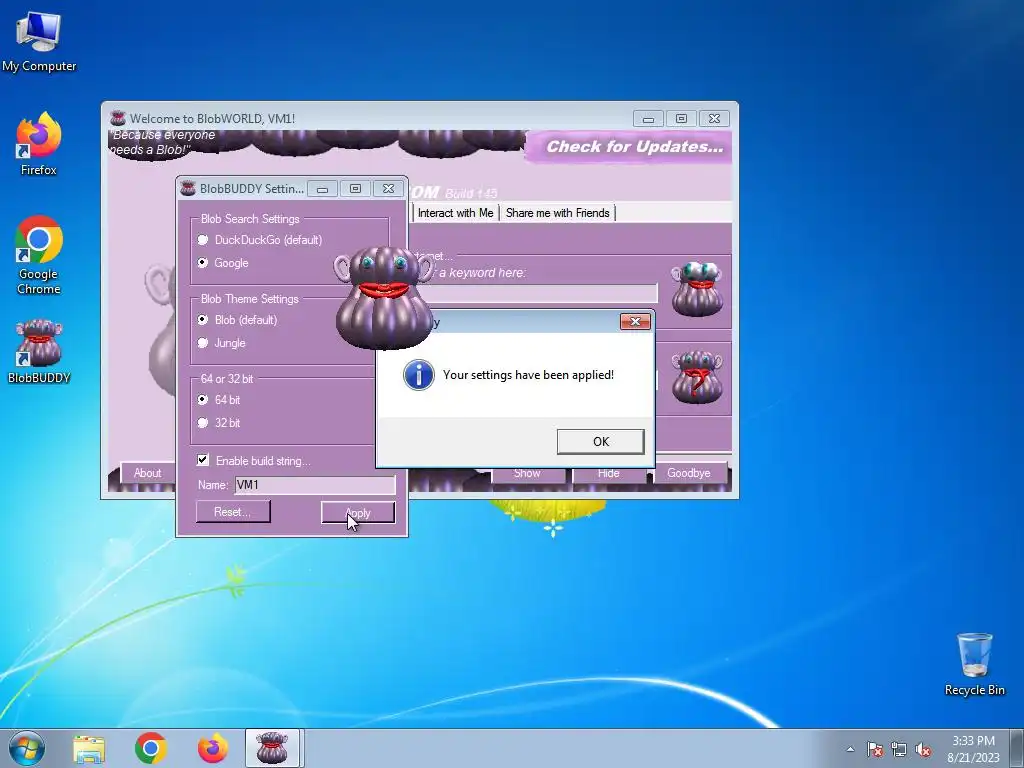Click the BlobWORLD window title bar icon
This screenshot has height=768, width=1024.
click(x=118, y=118)
